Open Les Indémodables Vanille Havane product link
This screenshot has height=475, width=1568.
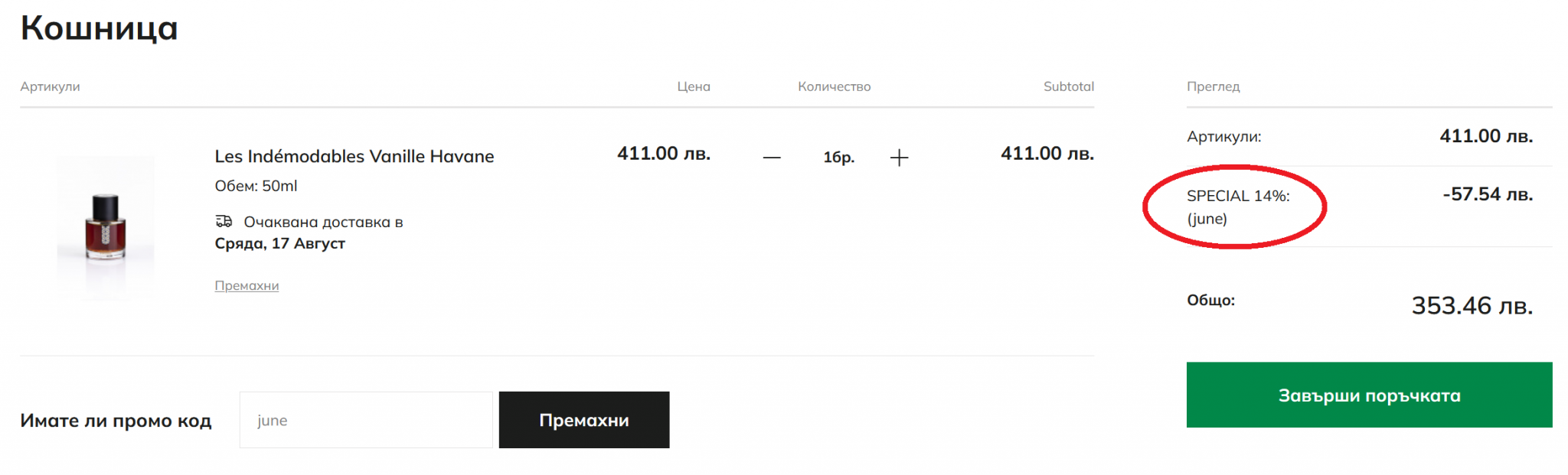[x=354, y=156]
